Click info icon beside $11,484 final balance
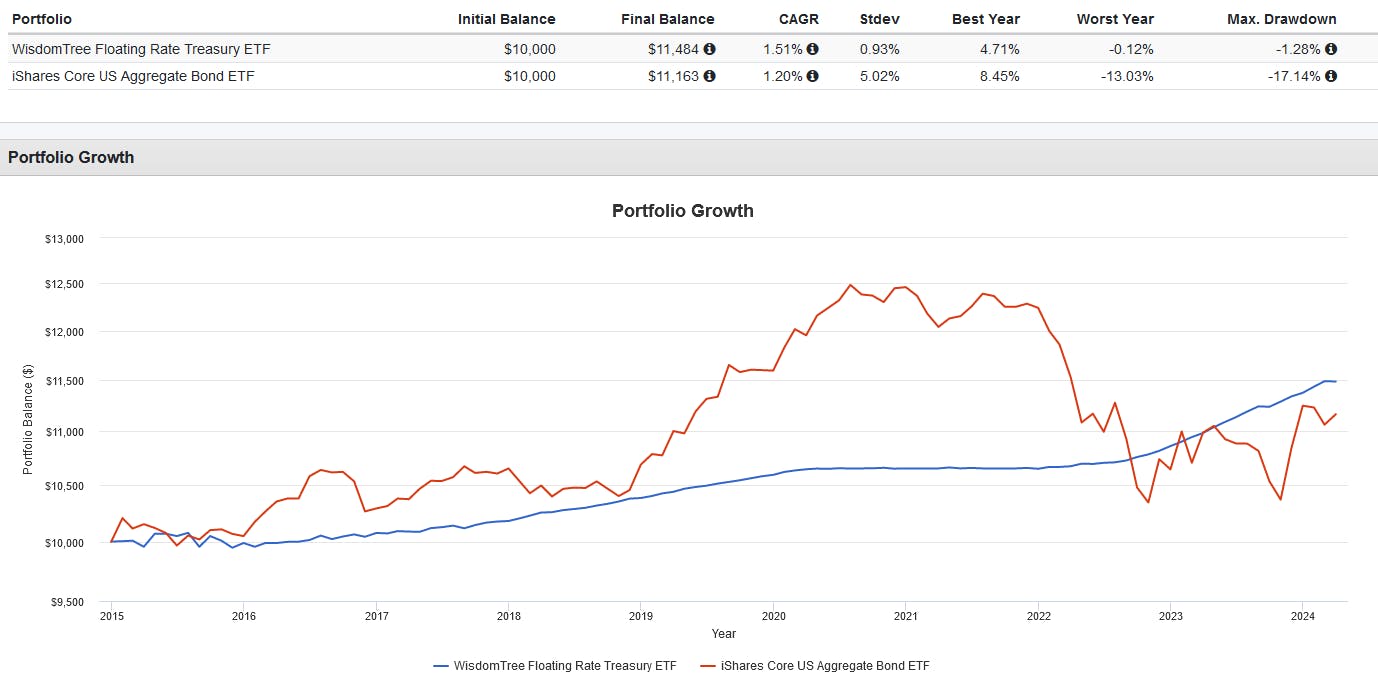This screenshot has height=678, width=1378. click(709, 49)
